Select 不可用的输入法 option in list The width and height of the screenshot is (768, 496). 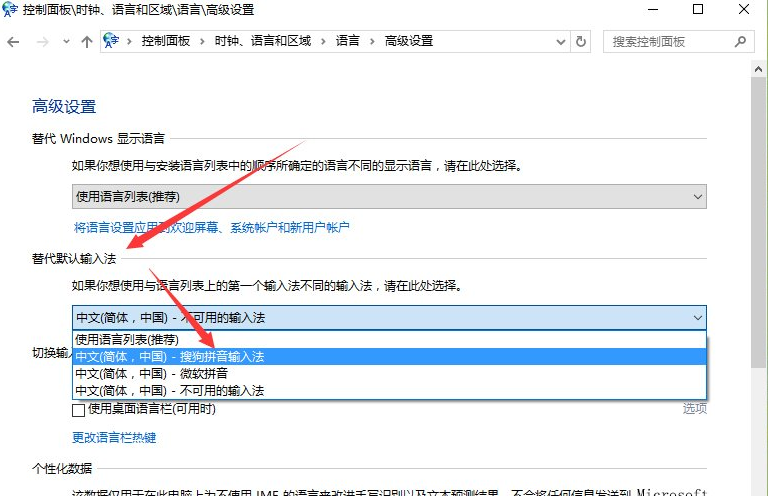pyautogui.click(x=170, y=390)
